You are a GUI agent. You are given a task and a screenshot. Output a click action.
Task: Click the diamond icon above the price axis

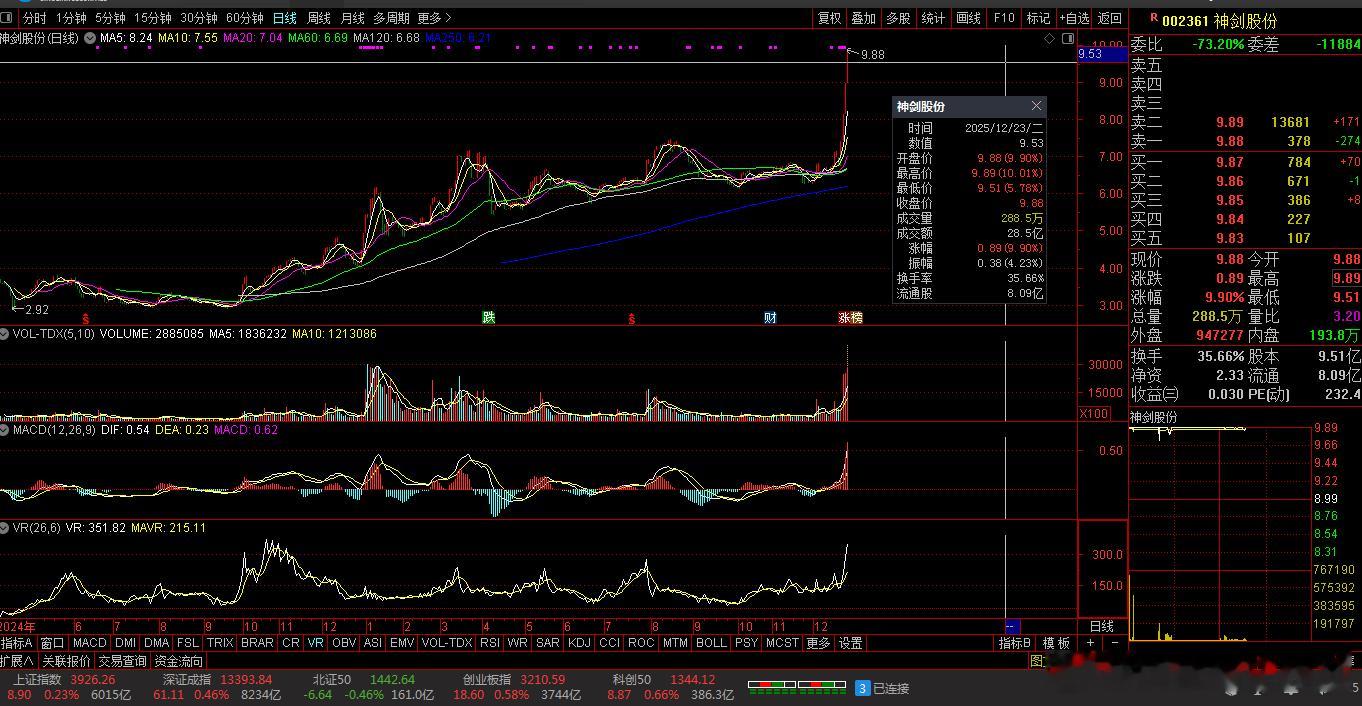tap(1049, 38)
